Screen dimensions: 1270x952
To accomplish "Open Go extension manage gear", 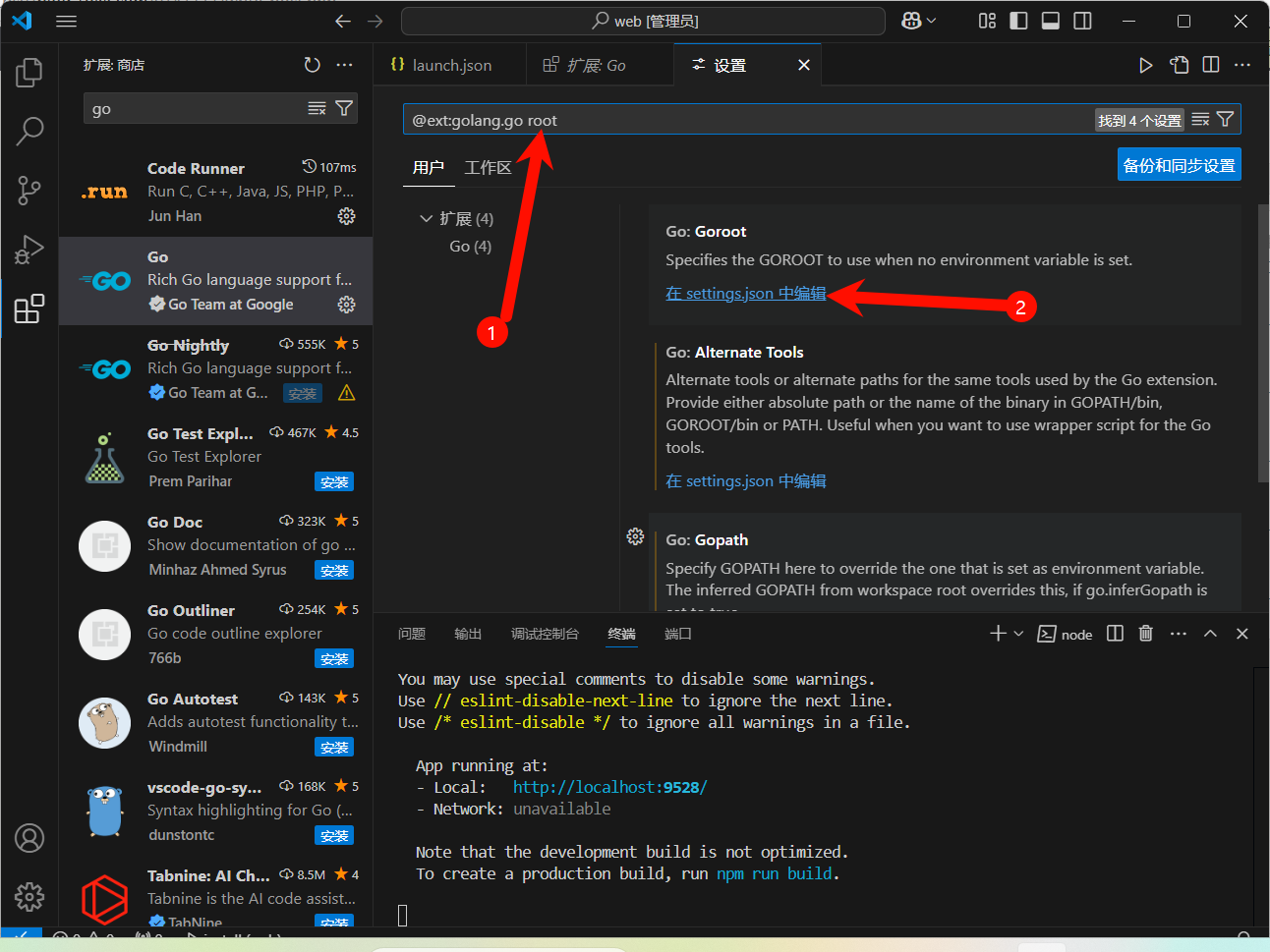I will [346, 305].
